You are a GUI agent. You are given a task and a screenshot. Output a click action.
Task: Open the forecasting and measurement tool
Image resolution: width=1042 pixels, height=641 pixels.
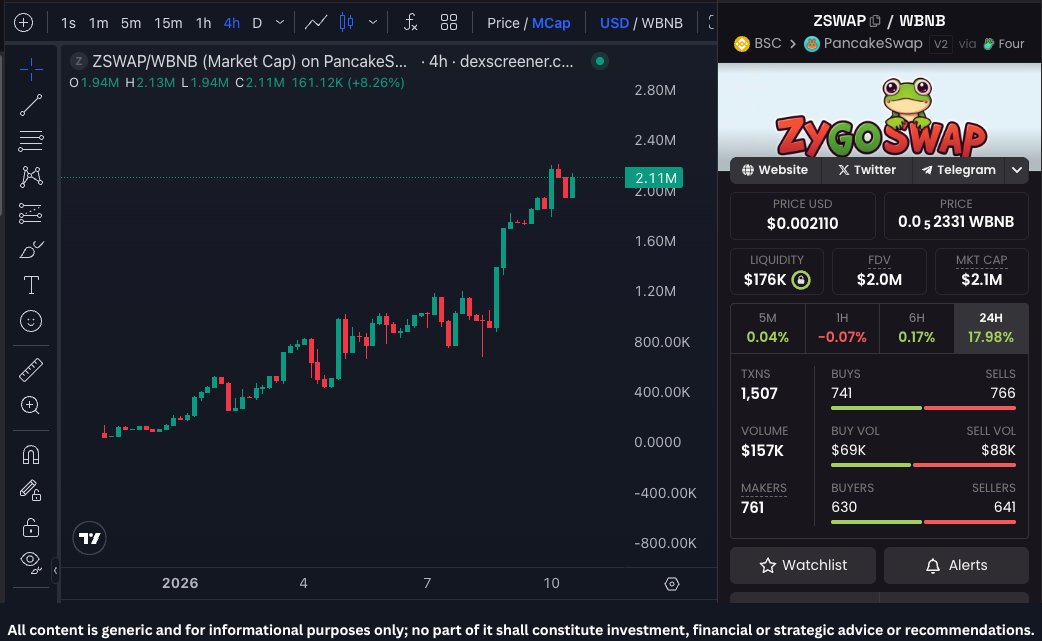pos(31,213)
